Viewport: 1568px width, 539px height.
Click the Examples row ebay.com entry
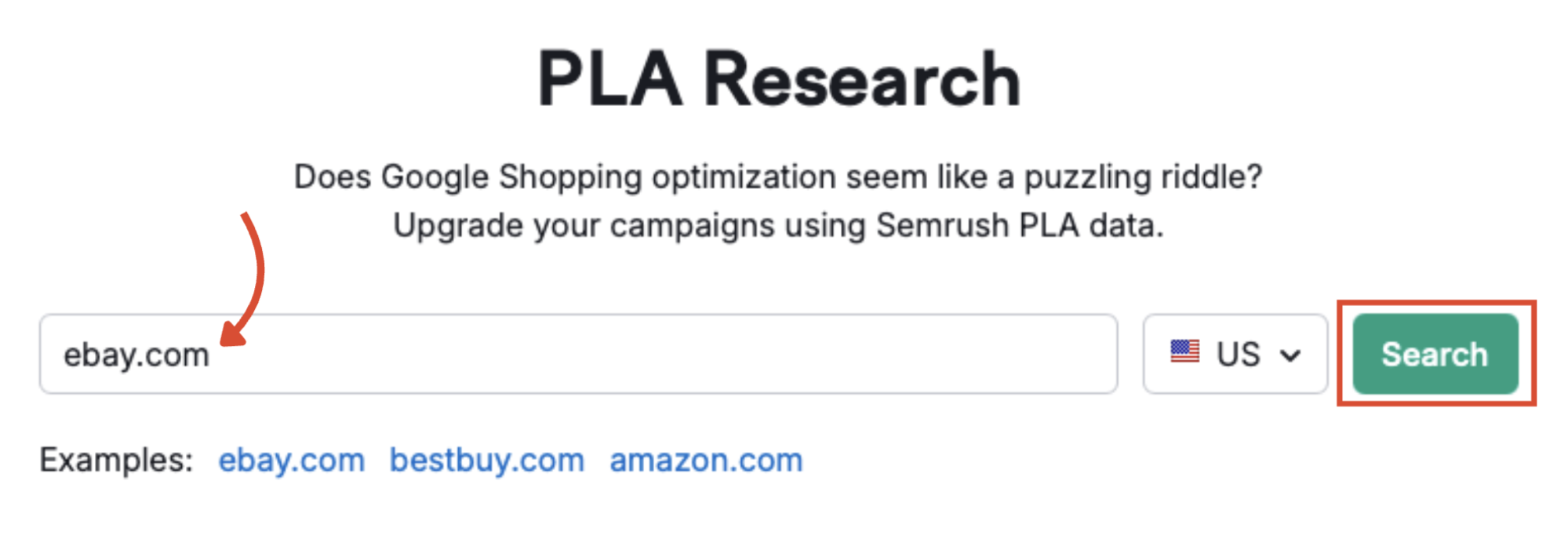[291, 460]
